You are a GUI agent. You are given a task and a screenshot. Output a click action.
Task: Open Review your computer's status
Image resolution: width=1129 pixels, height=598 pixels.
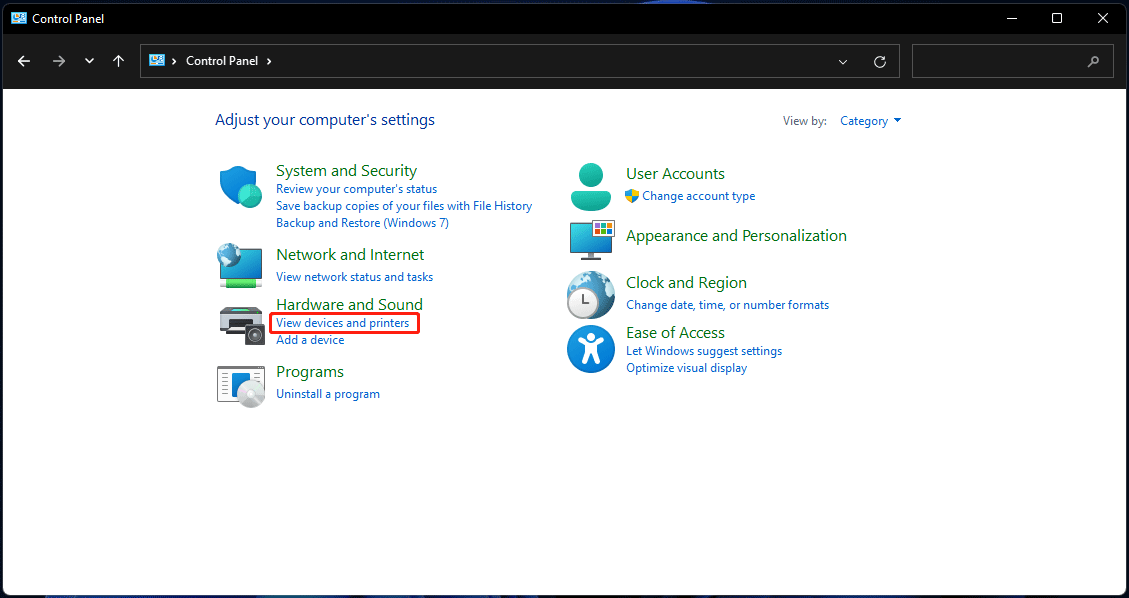click(356, 189)
